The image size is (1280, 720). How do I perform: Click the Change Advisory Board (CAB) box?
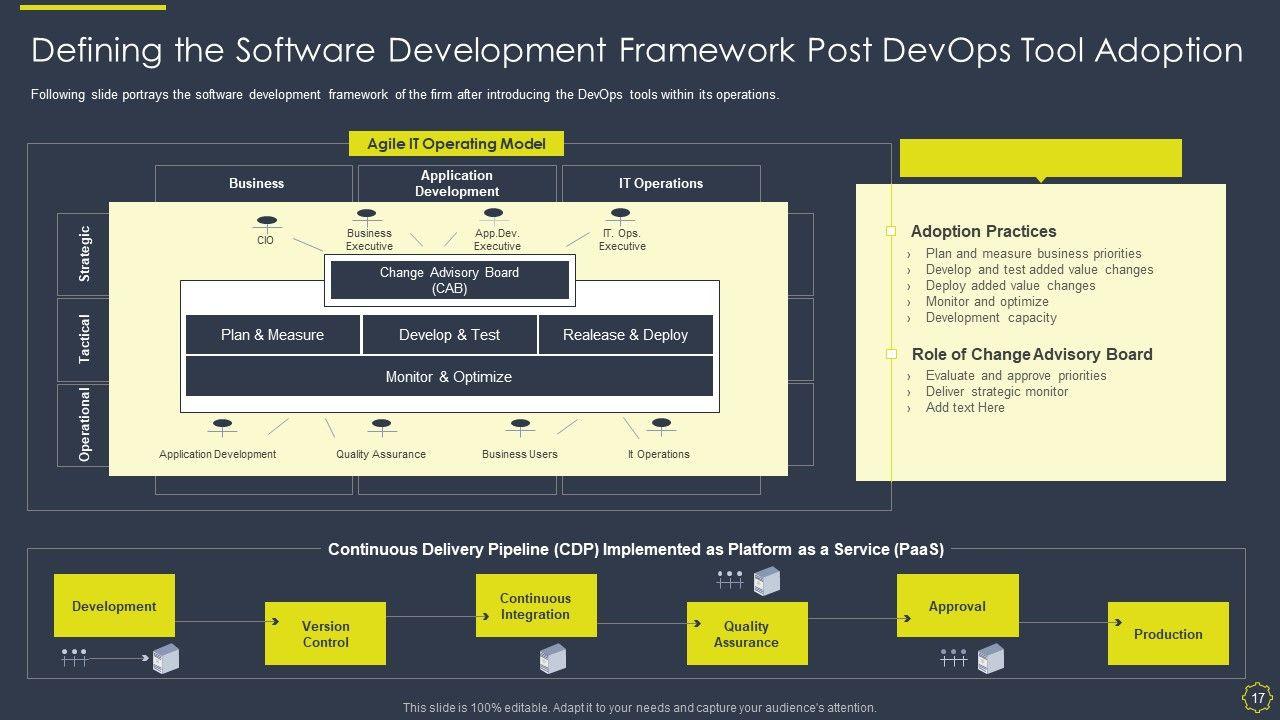[449, 280]
